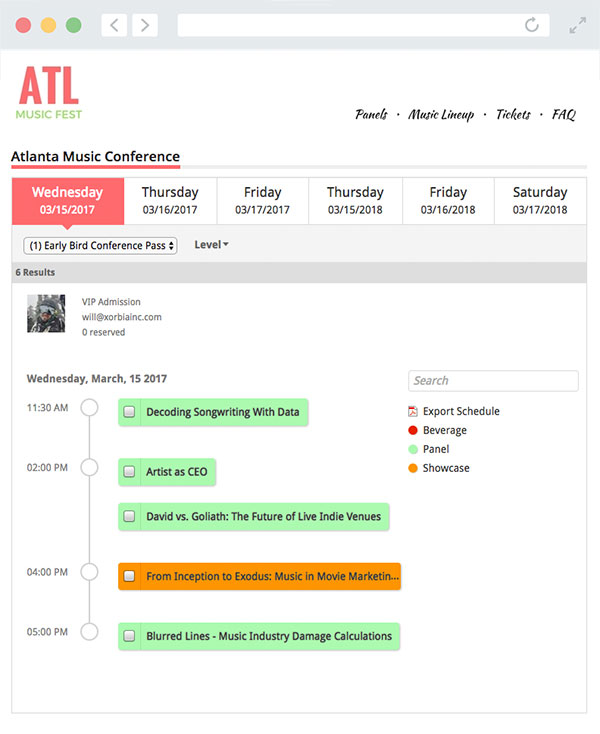
Task: Click inside the Search field
Action: (x=493, y=381)
